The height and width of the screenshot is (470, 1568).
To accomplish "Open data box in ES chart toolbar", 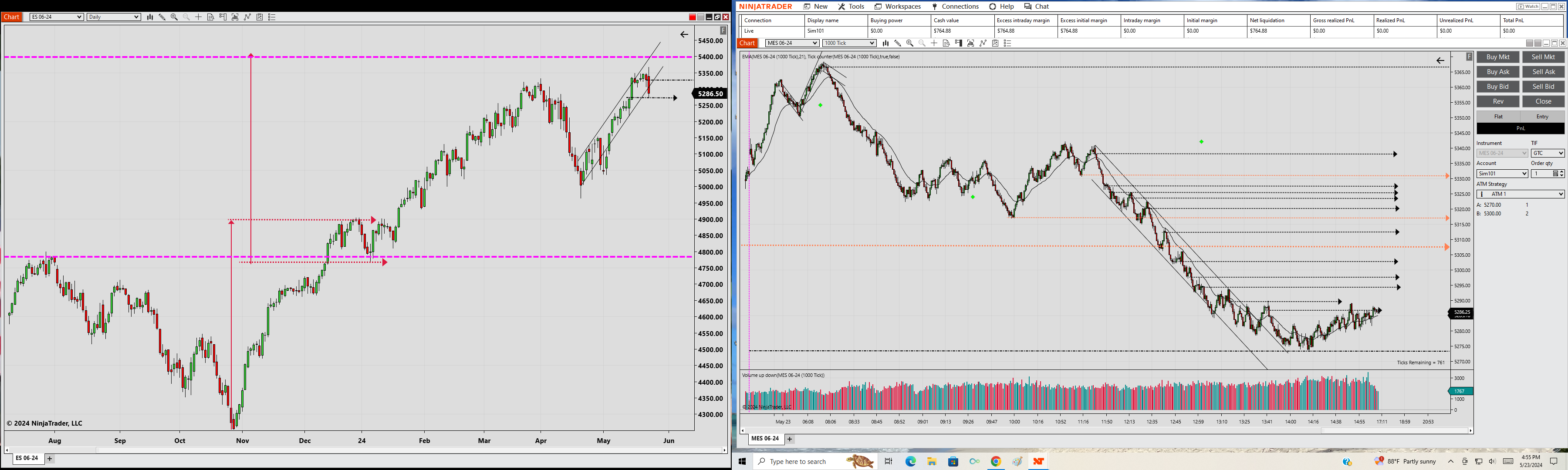I will point(211,17).
